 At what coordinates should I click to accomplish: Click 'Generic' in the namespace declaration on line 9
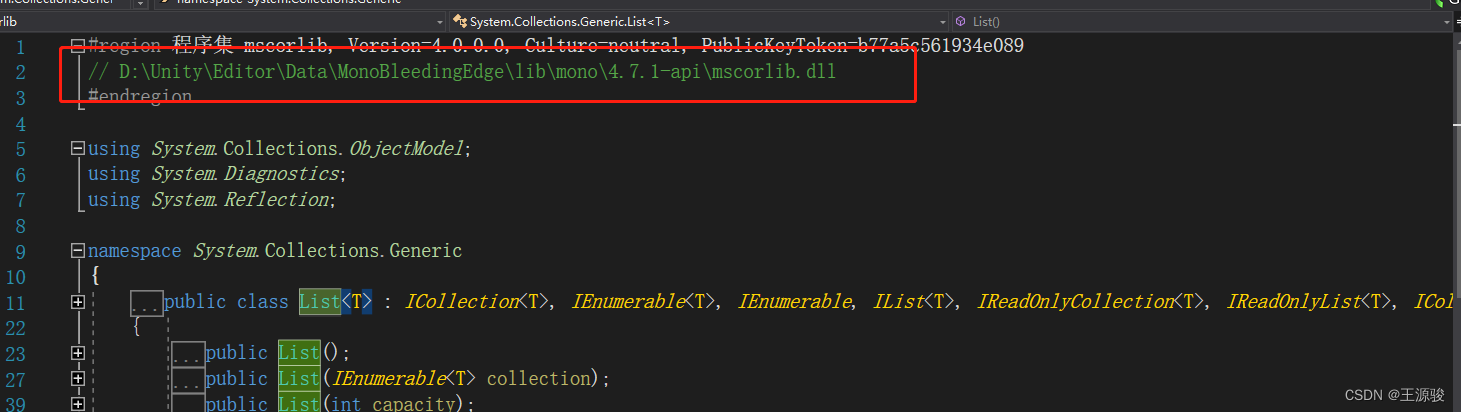coord(426,251)
